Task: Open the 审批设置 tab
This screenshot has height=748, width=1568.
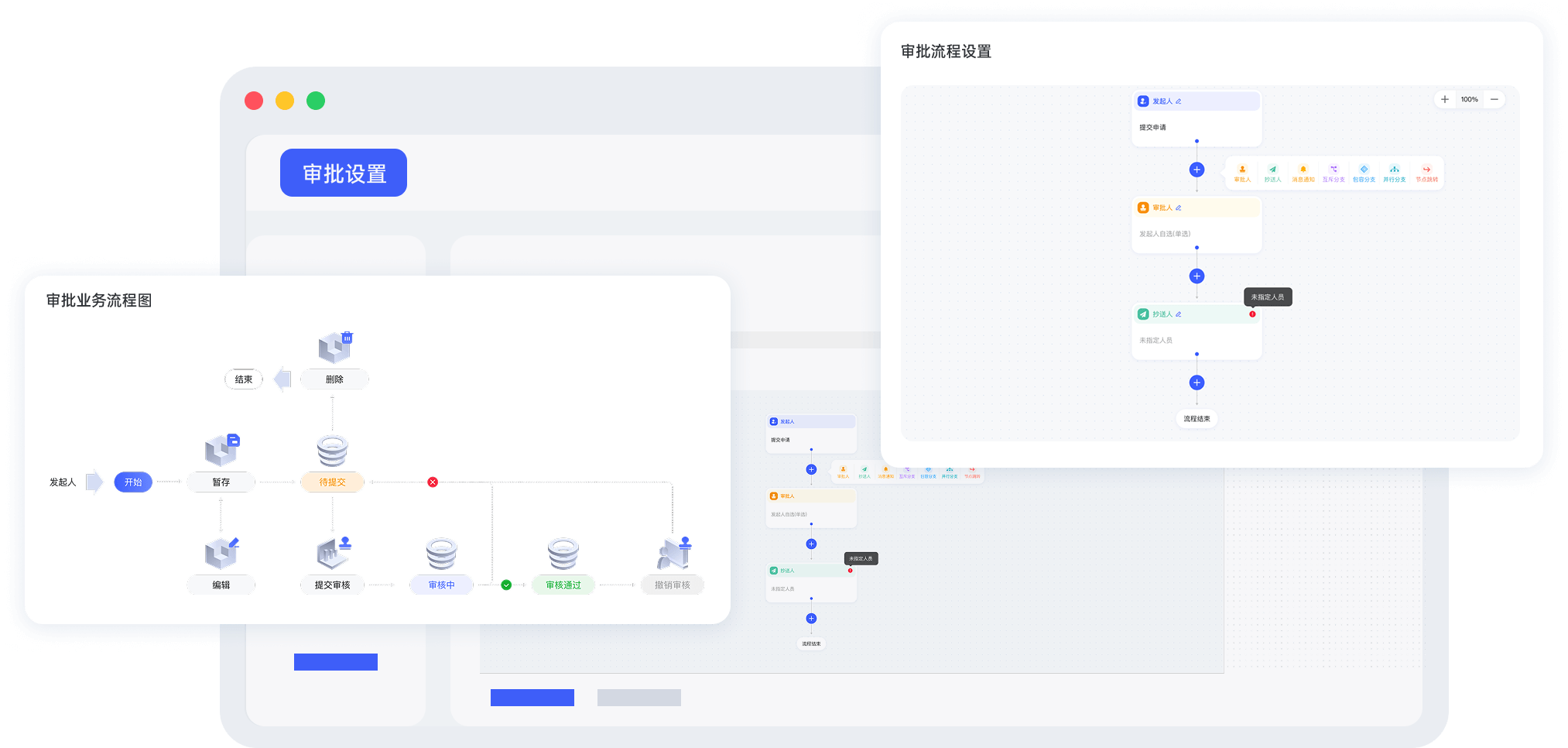Action: pos(344,173)
